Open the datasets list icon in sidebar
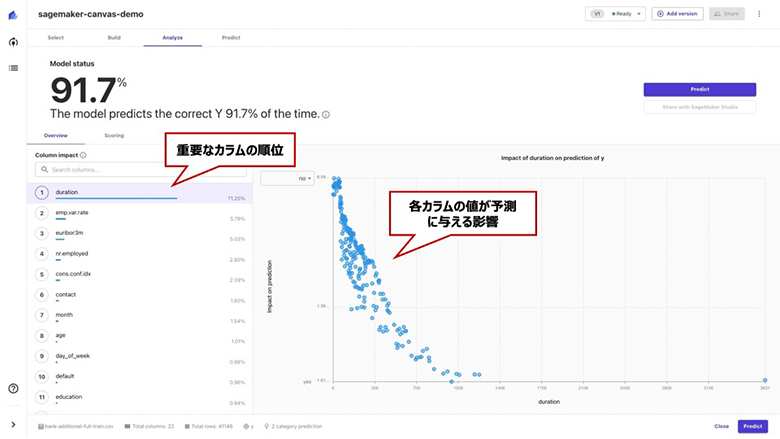The width and height of the screenshot is (780, 439). click(x=13, y=68)
